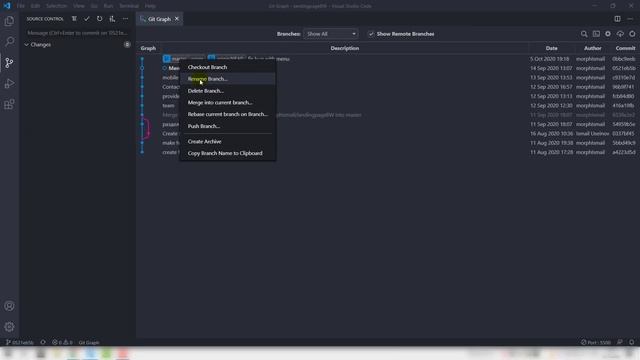Click the notifications bell in status bar
Viewport: 640px width, 360px height.
tap(631, 342)
